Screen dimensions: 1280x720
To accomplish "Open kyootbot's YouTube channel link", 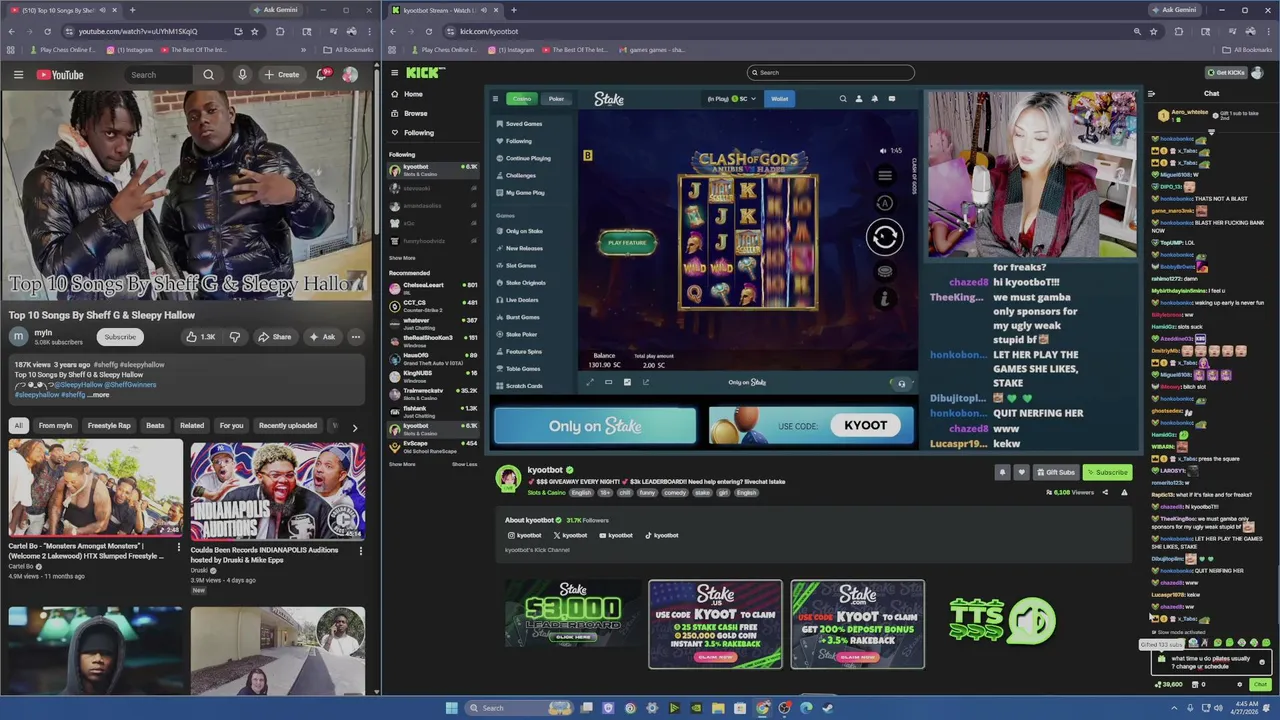I will coord(615,535).
